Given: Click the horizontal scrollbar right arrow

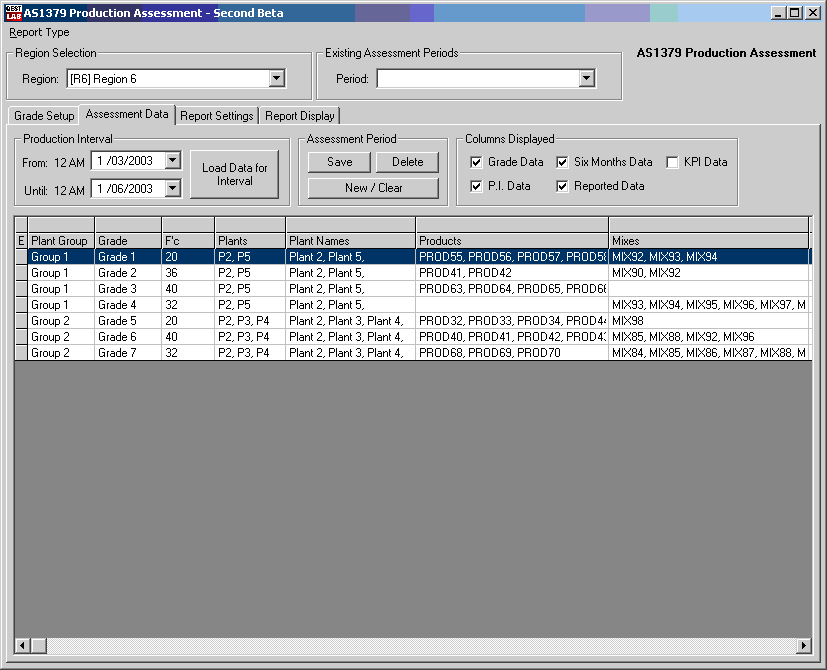Looking at the screenshot, I should 803,645.
